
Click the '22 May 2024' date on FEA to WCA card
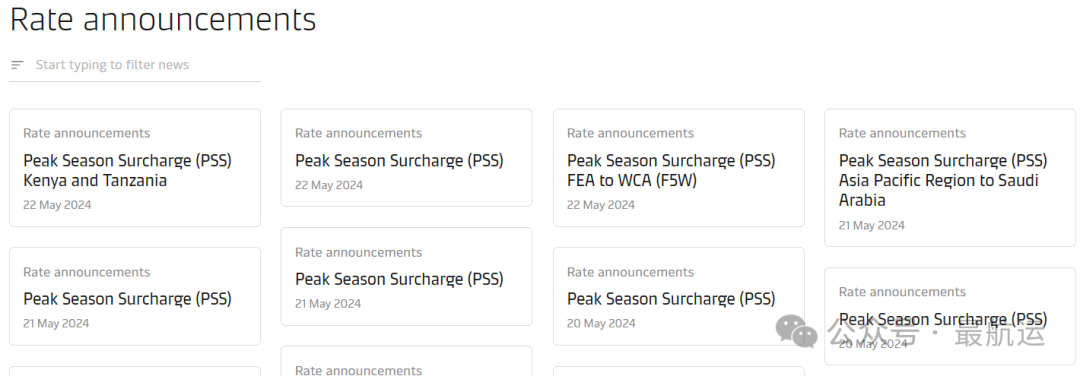tap(601, 205)
